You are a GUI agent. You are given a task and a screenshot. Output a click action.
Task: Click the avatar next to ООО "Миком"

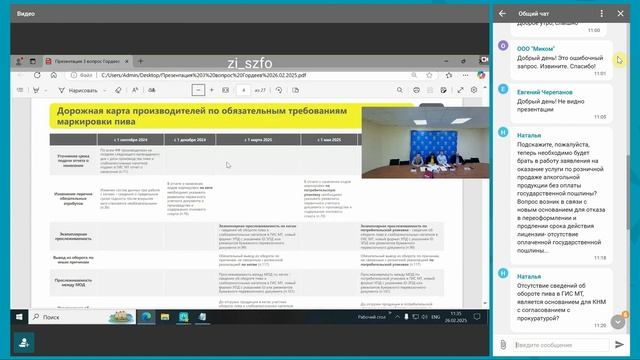503,46
